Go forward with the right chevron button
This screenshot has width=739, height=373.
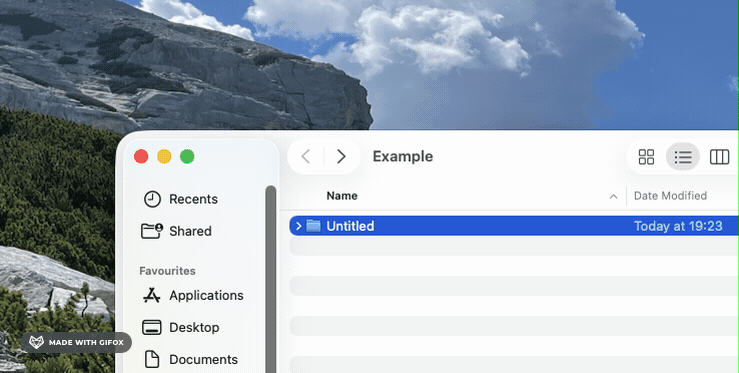point(341,157)
